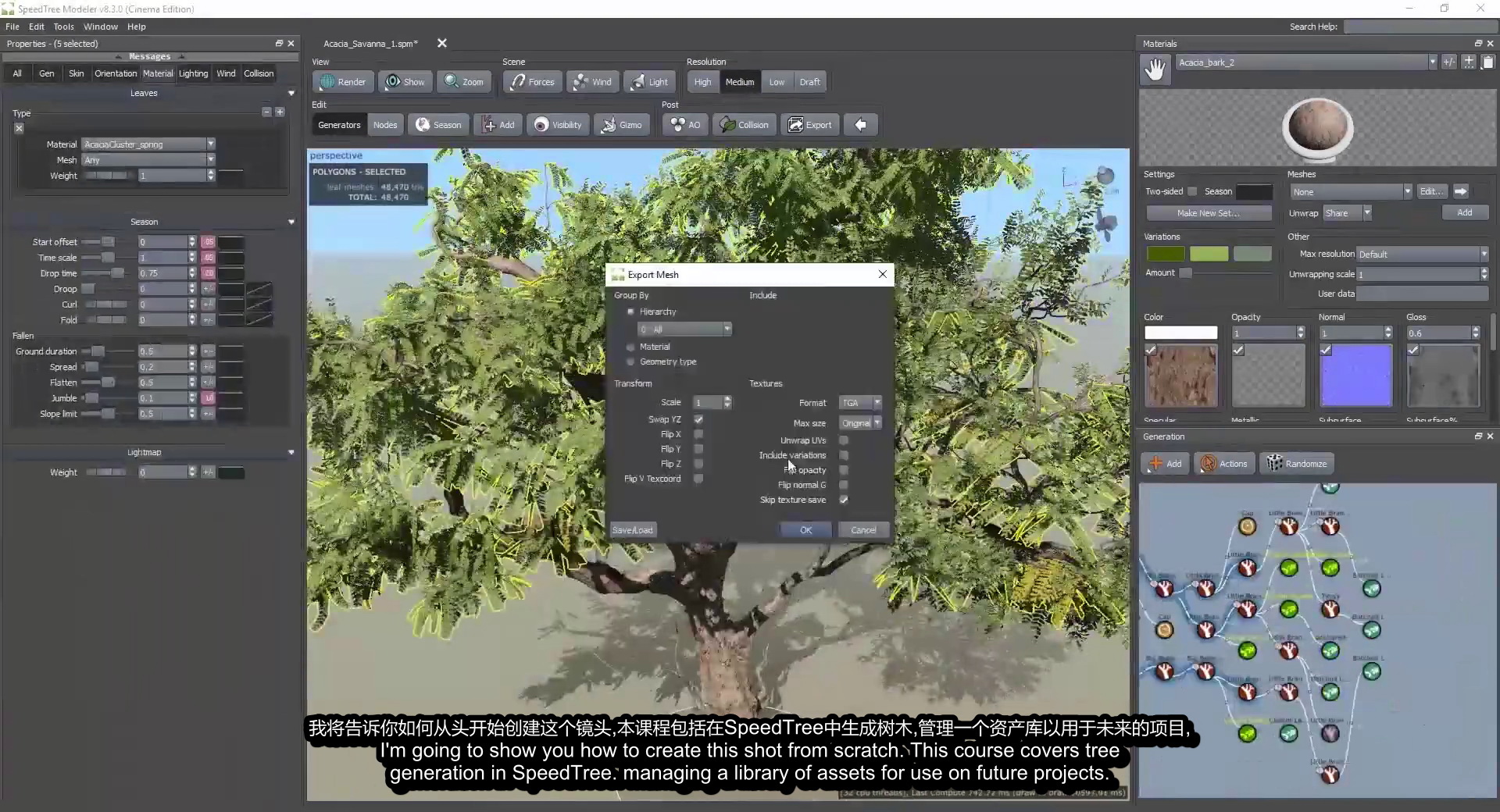Collapse the Season section expander
The width and height of the screenshot is (1500, 812).
tap(291, 222)
